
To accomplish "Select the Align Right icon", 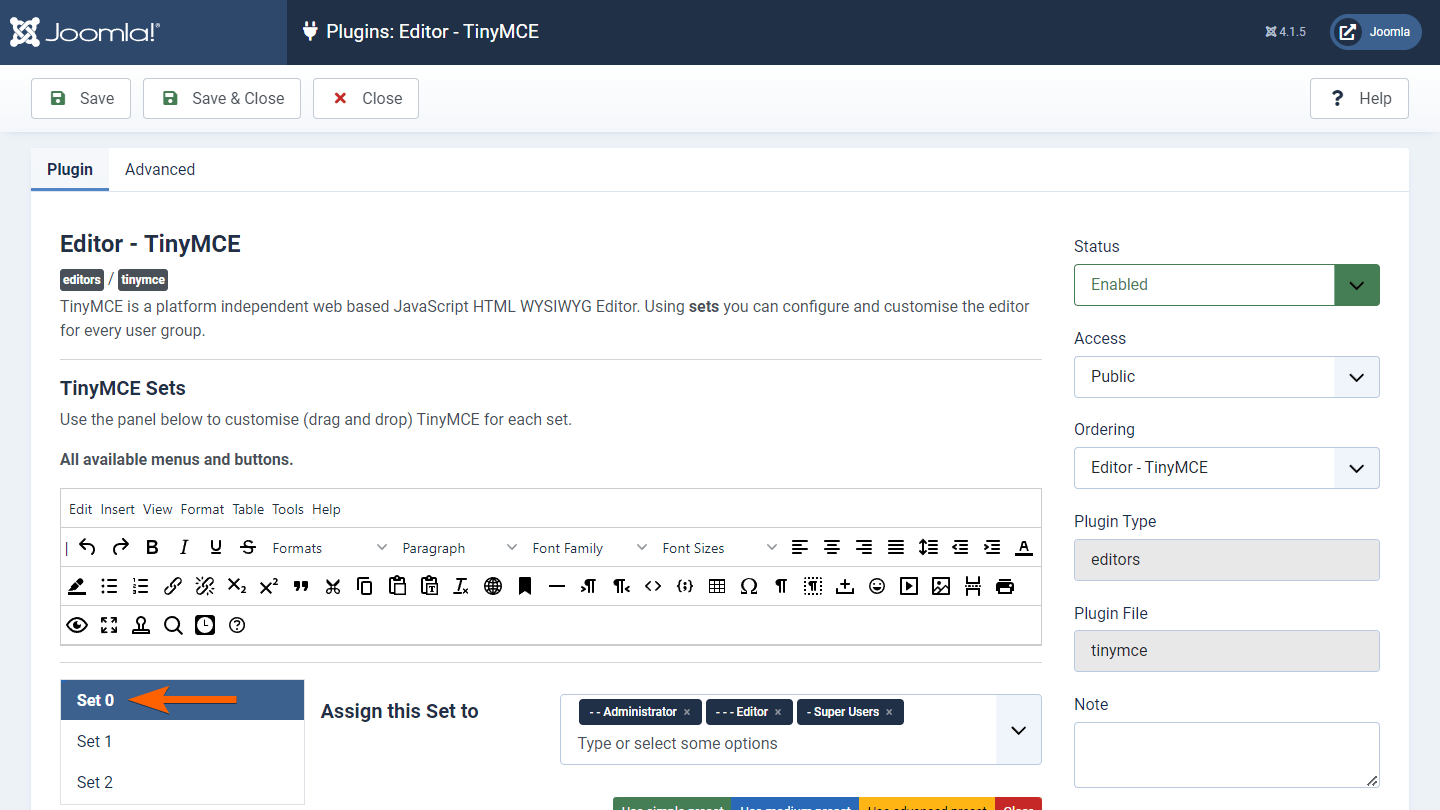I will [864, 547].
